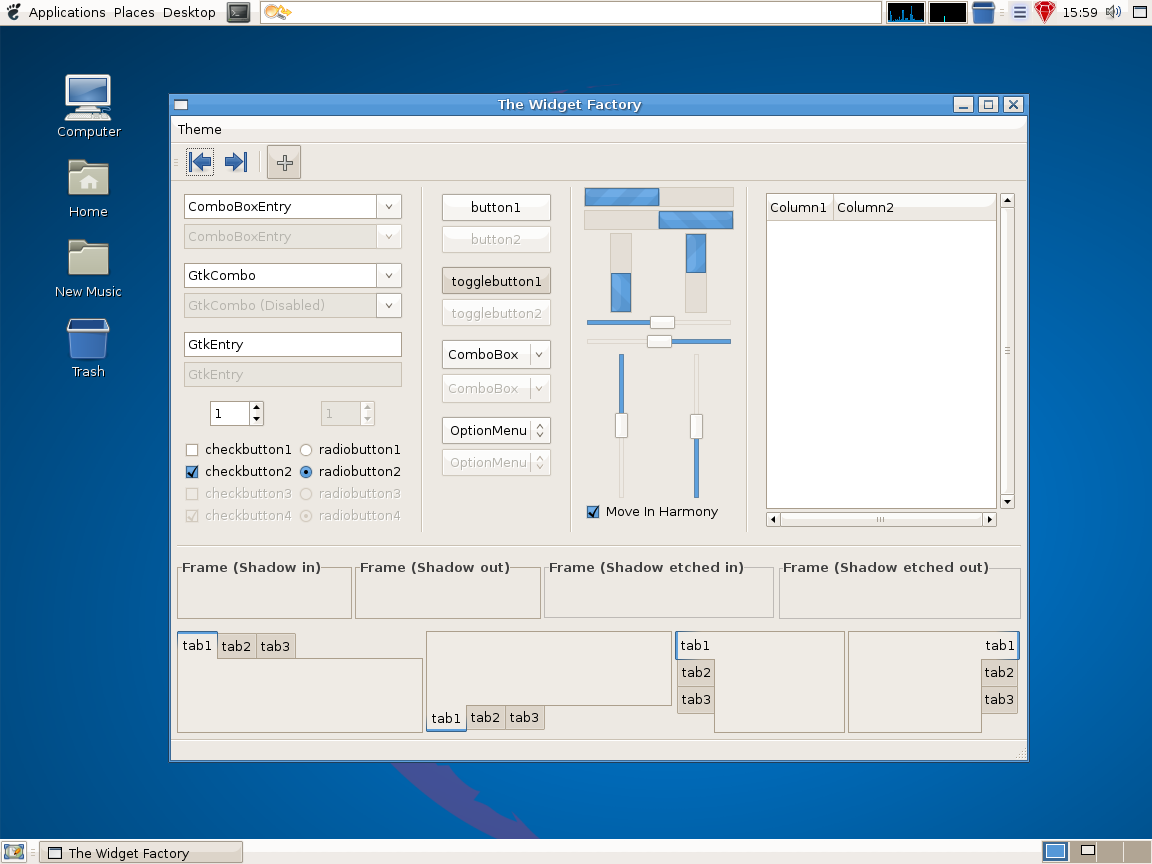Open the New Music folder icon
Viewport: 1152px width, 864px height.
(88, 269)
